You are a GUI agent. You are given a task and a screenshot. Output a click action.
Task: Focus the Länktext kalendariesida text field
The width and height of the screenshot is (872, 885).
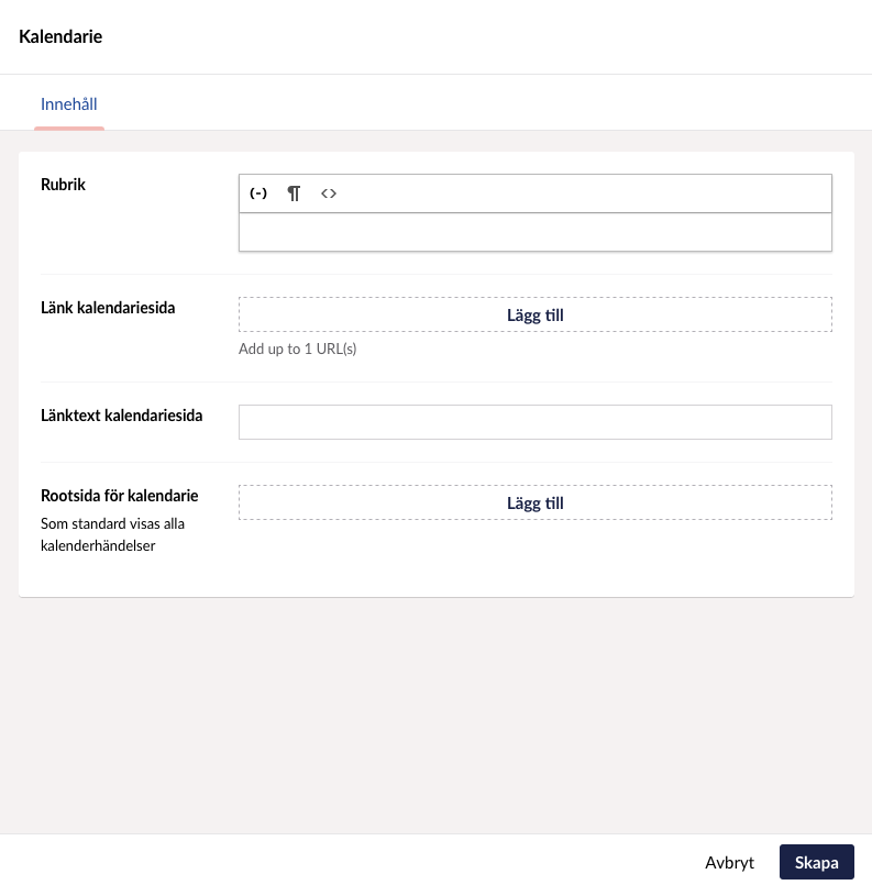[x=535, y=422]
